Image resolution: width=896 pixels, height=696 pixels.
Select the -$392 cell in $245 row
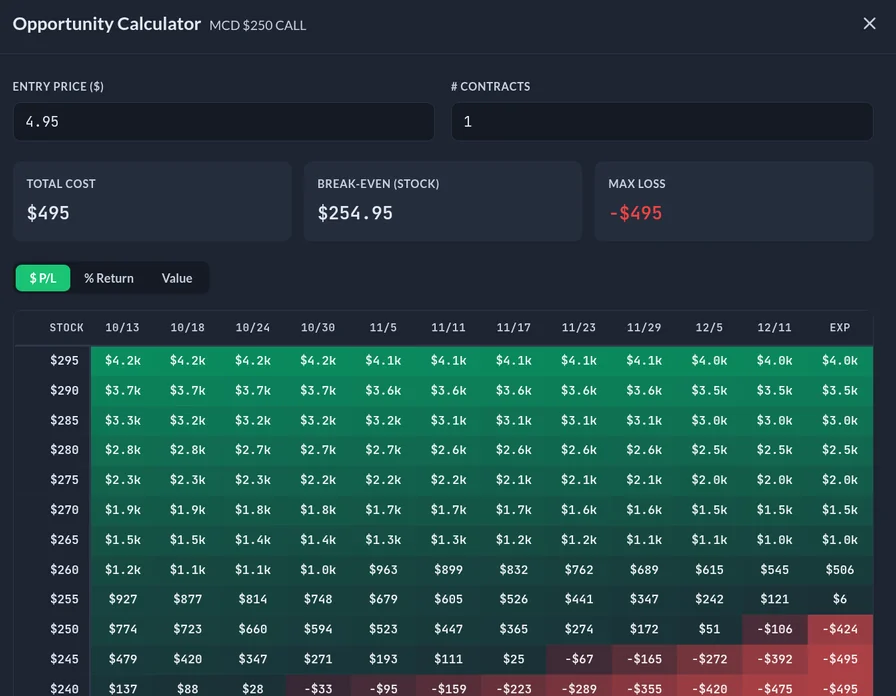[x=774, y=659]
